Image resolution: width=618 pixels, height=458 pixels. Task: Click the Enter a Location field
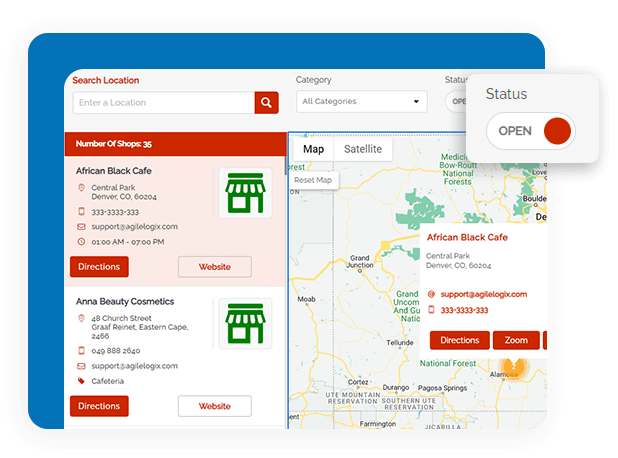[164, 102]
